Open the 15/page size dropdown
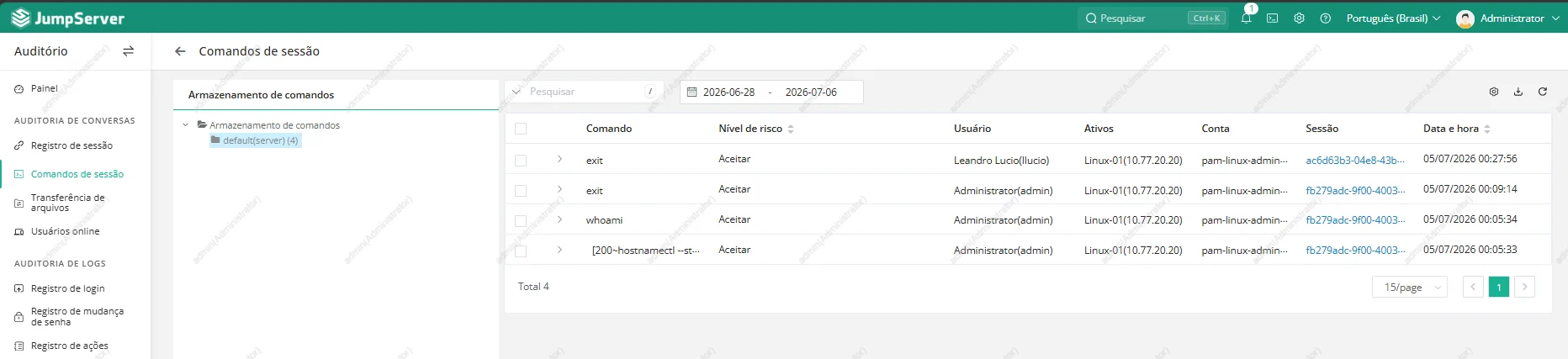The image size is (1568, 359). point(1410,287)
